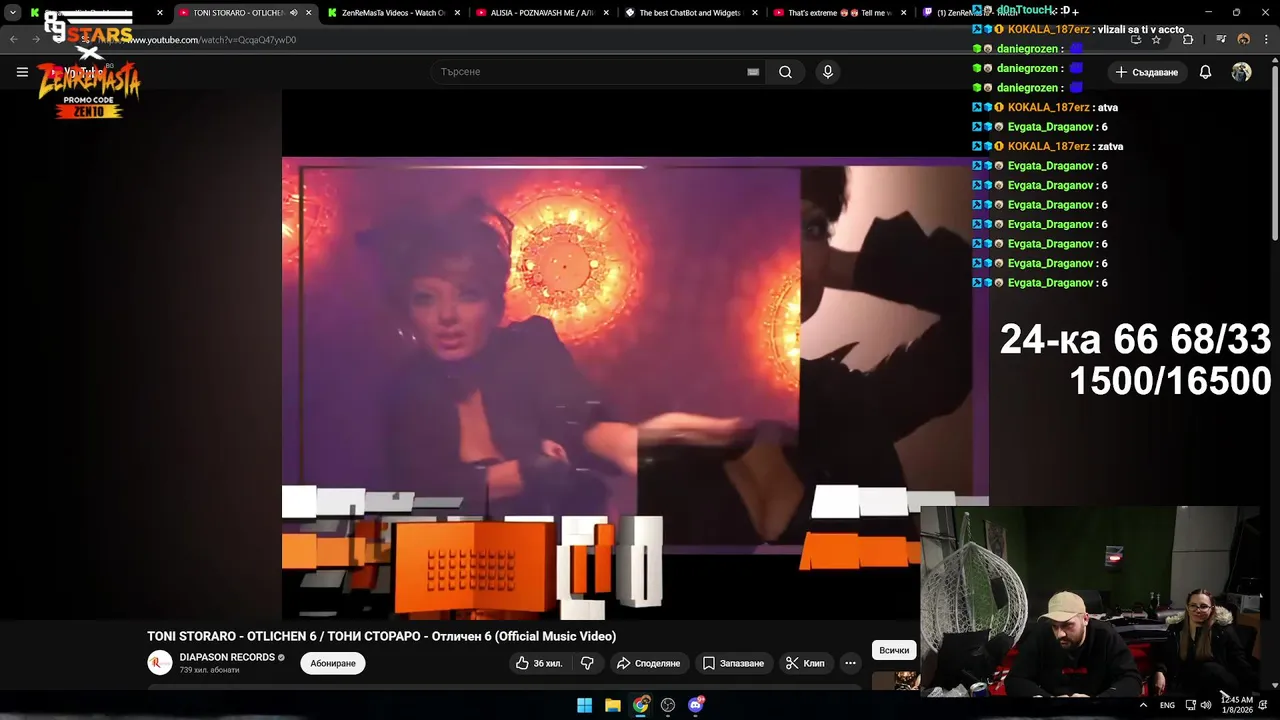Open the clock showing 12:45 AM
This screenshot has height=720, width=1280.
[1238, 705]
